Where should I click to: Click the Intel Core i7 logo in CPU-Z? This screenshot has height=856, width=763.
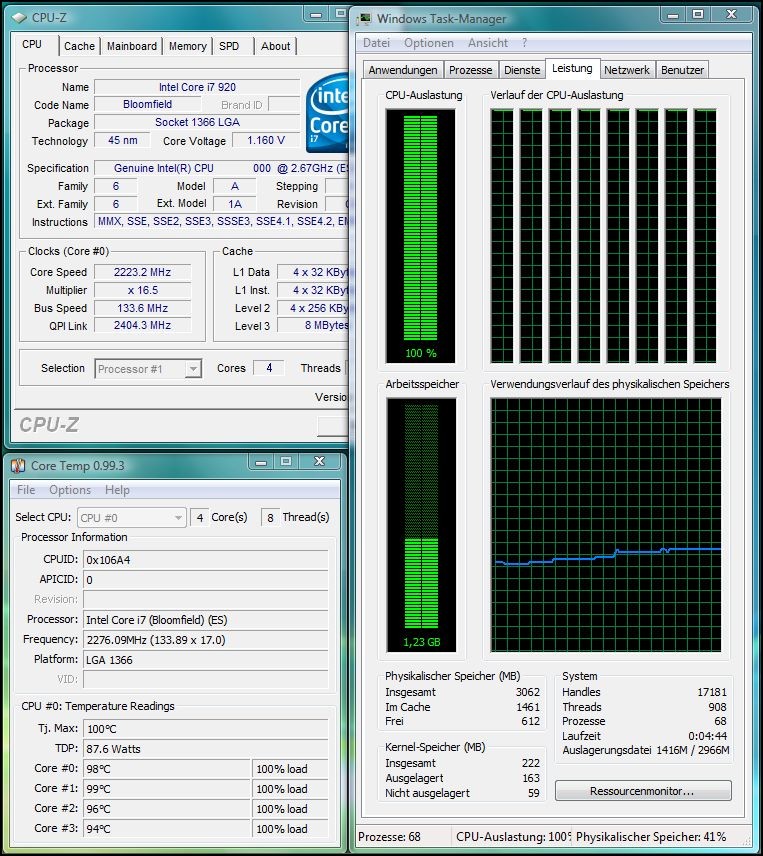click(327, 113)
